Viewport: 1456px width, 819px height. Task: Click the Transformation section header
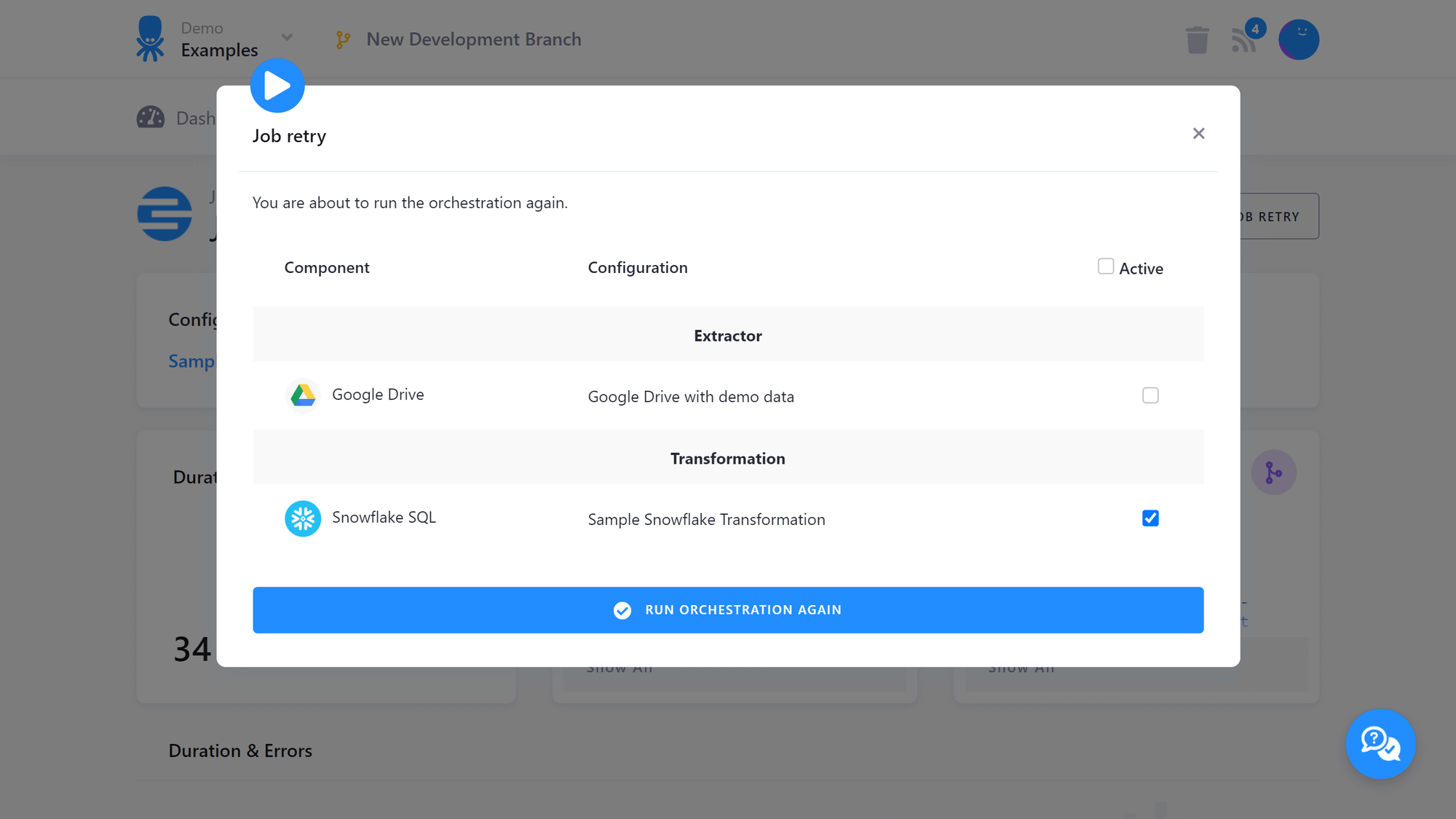[728, 459]
